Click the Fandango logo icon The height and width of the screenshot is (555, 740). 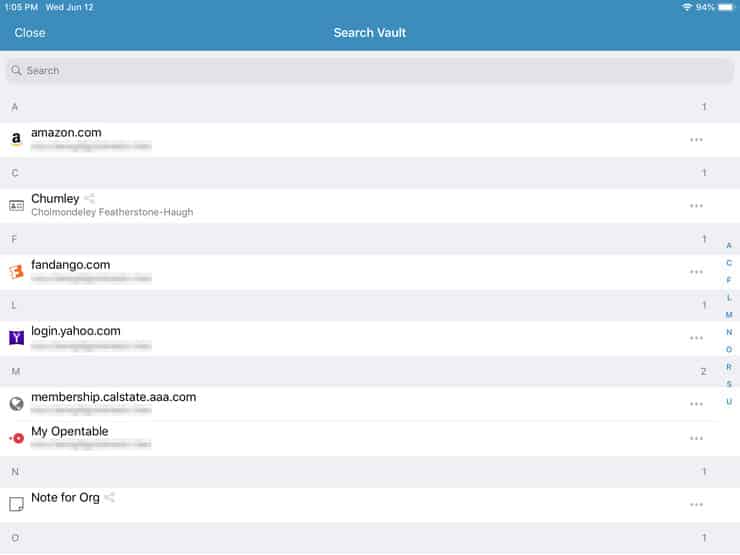[17, 272]
